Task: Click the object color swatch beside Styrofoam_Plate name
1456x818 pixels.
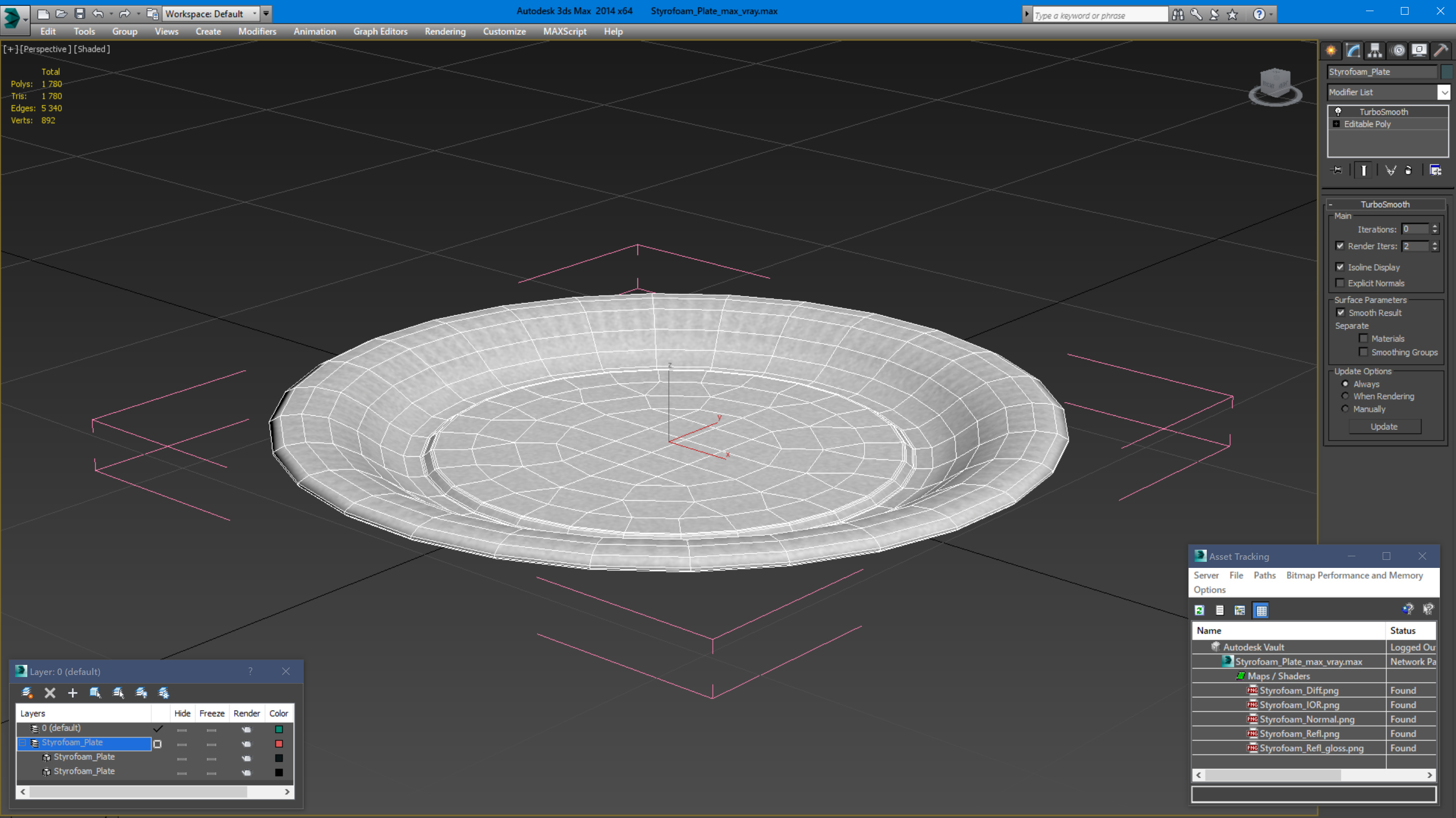Action: coord(1446,72)
